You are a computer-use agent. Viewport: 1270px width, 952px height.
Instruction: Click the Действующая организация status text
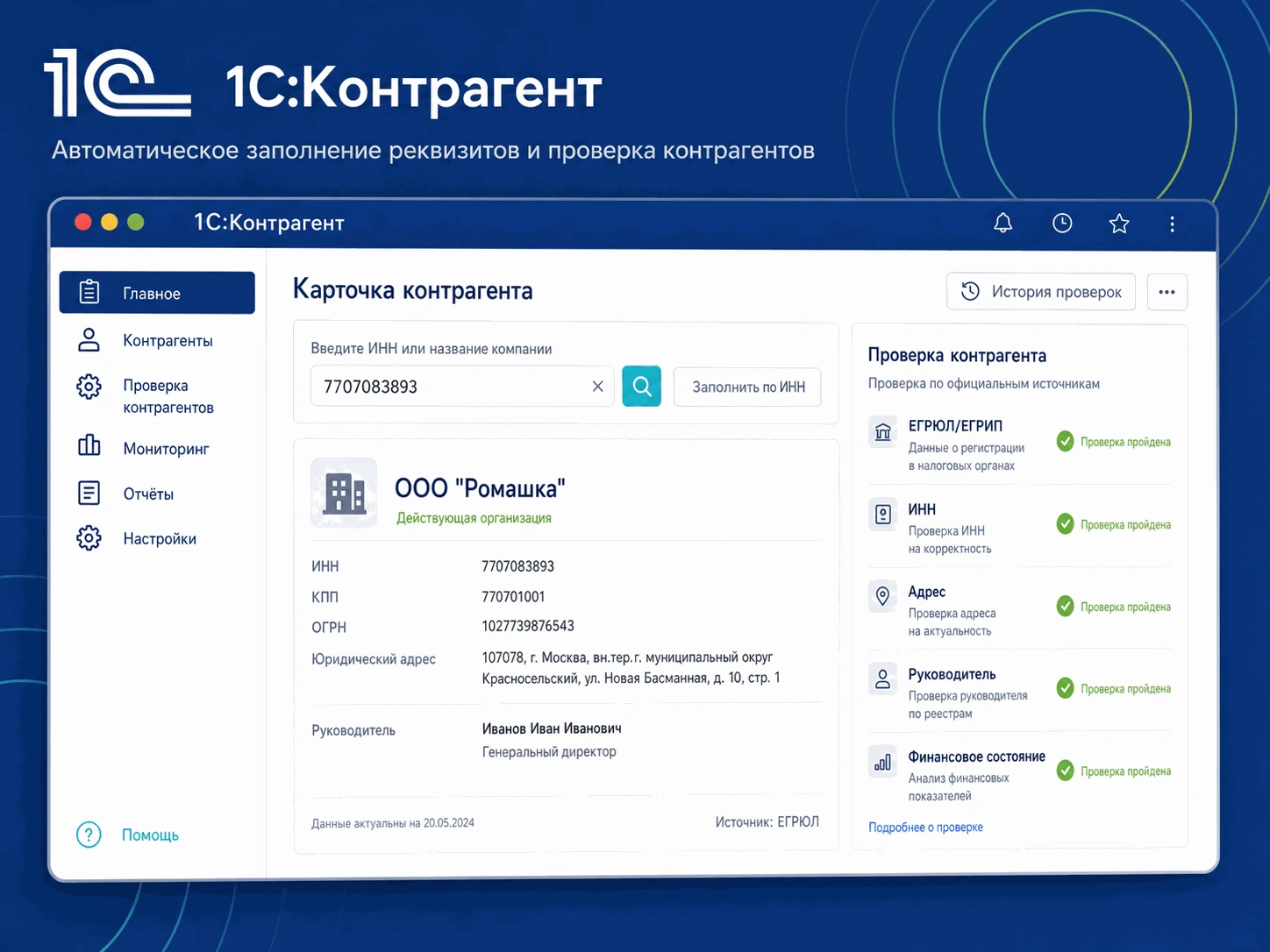pyautogui.click(x=474, y=518)
